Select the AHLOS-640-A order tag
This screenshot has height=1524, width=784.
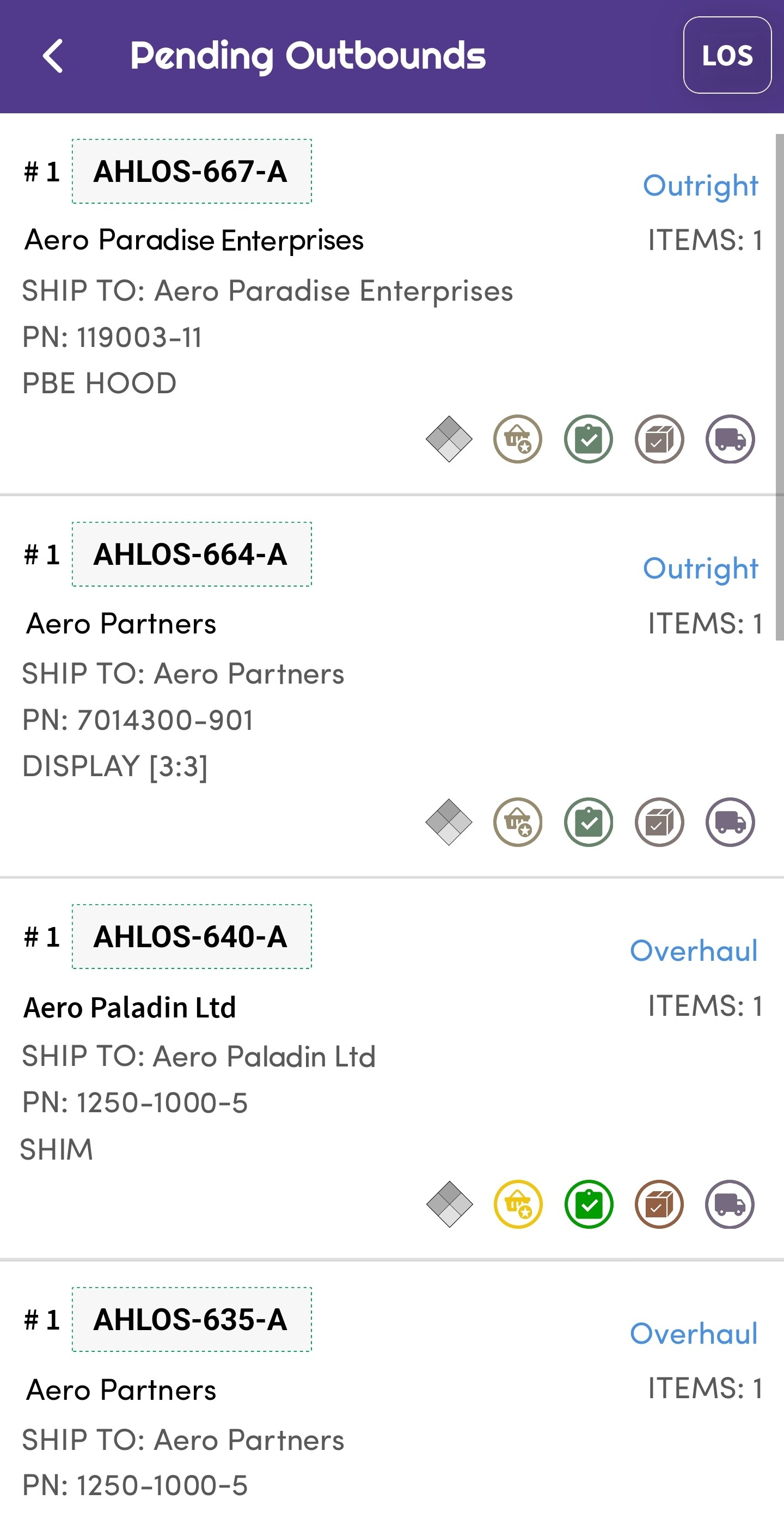192,936
